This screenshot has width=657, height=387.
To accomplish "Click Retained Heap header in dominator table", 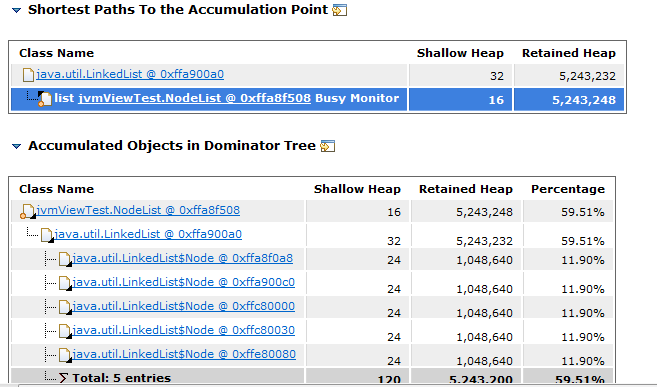I will (466, 189).
